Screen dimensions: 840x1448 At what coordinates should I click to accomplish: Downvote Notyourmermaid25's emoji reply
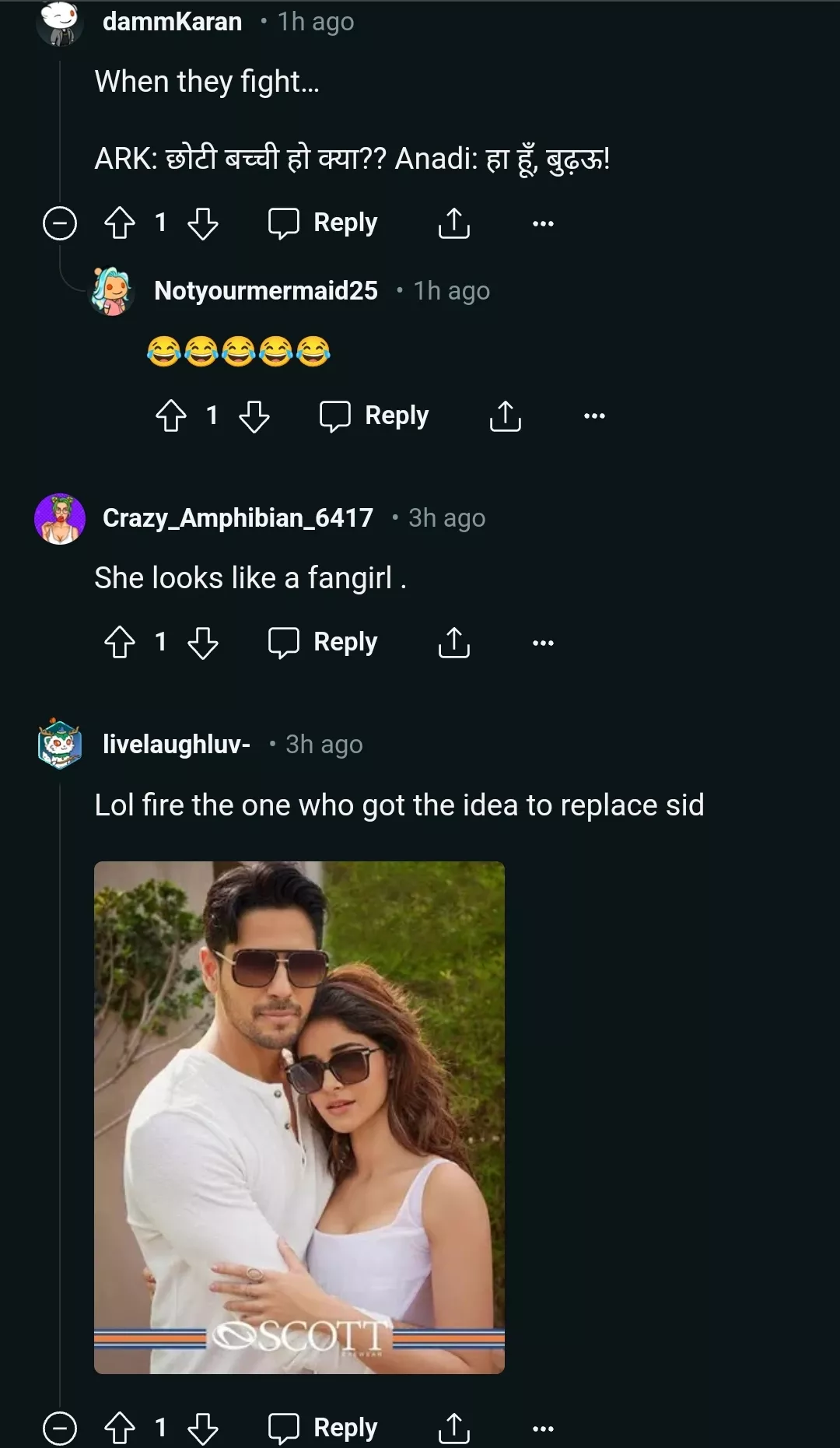(x=254, y=416)
